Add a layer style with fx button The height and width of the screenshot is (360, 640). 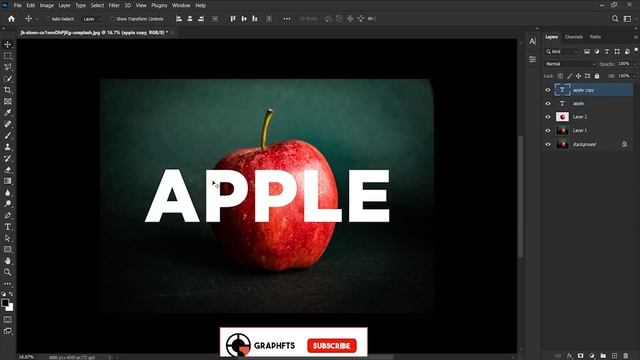pos(570,356)
